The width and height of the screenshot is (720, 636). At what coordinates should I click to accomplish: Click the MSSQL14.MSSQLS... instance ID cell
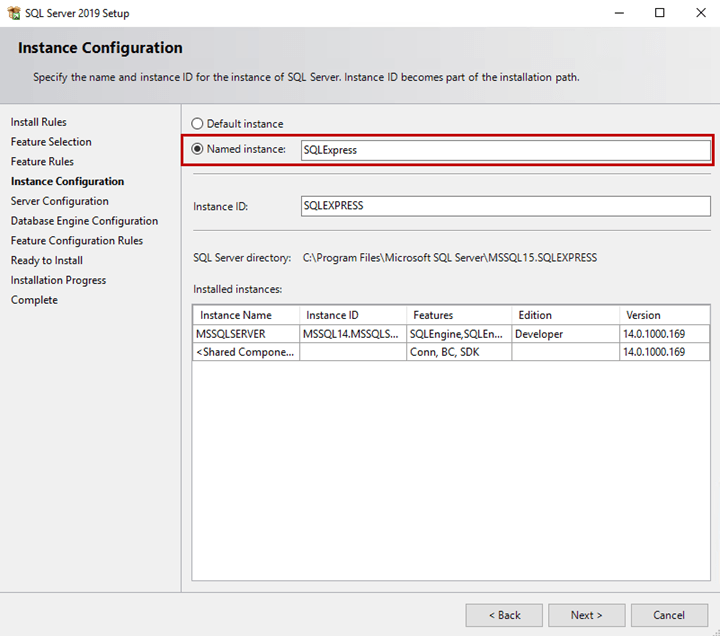[x=353, y=334]
